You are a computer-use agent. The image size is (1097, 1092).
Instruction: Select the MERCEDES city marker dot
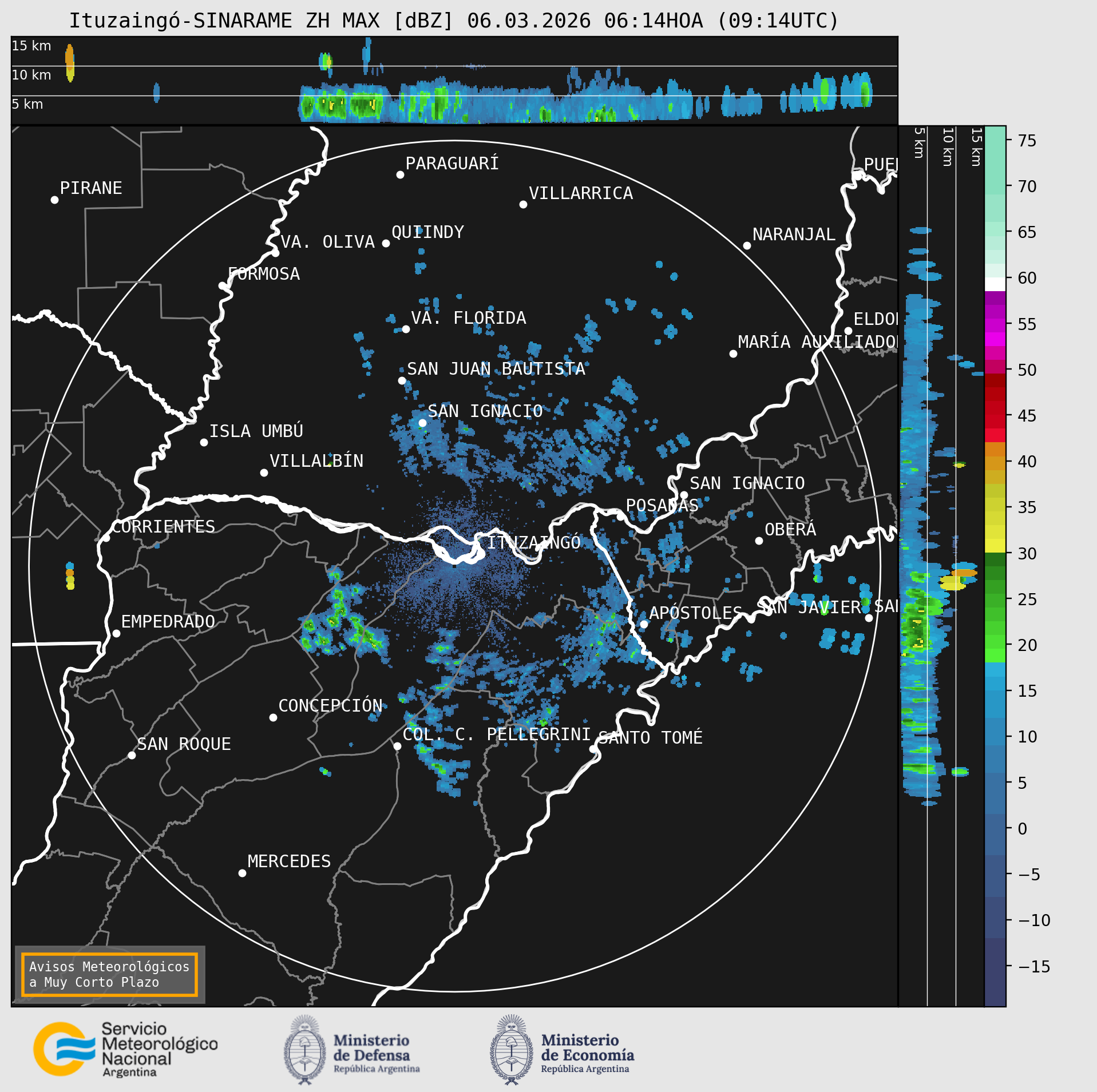(x=242, y=873)
